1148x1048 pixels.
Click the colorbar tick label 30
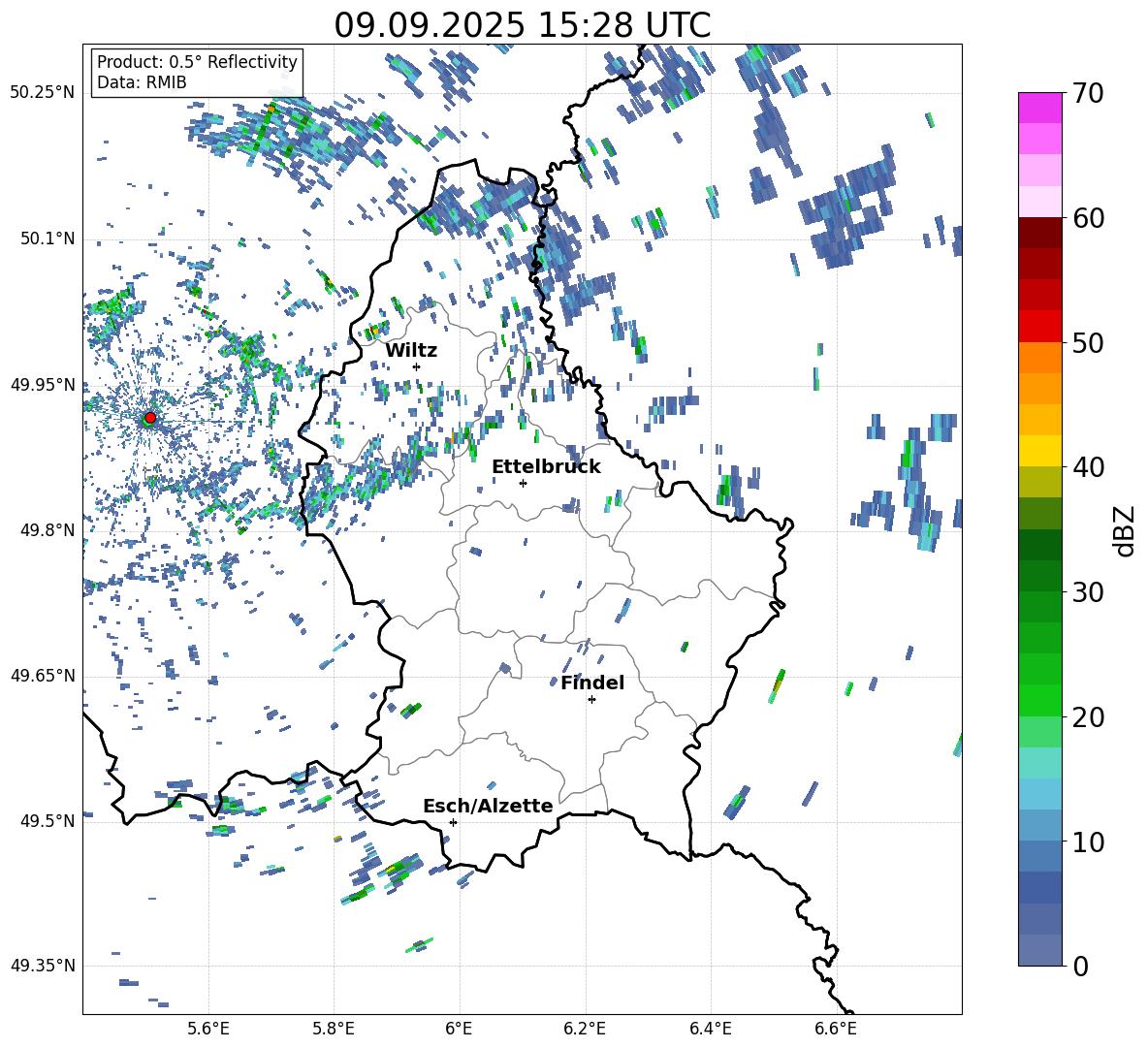1089,592
